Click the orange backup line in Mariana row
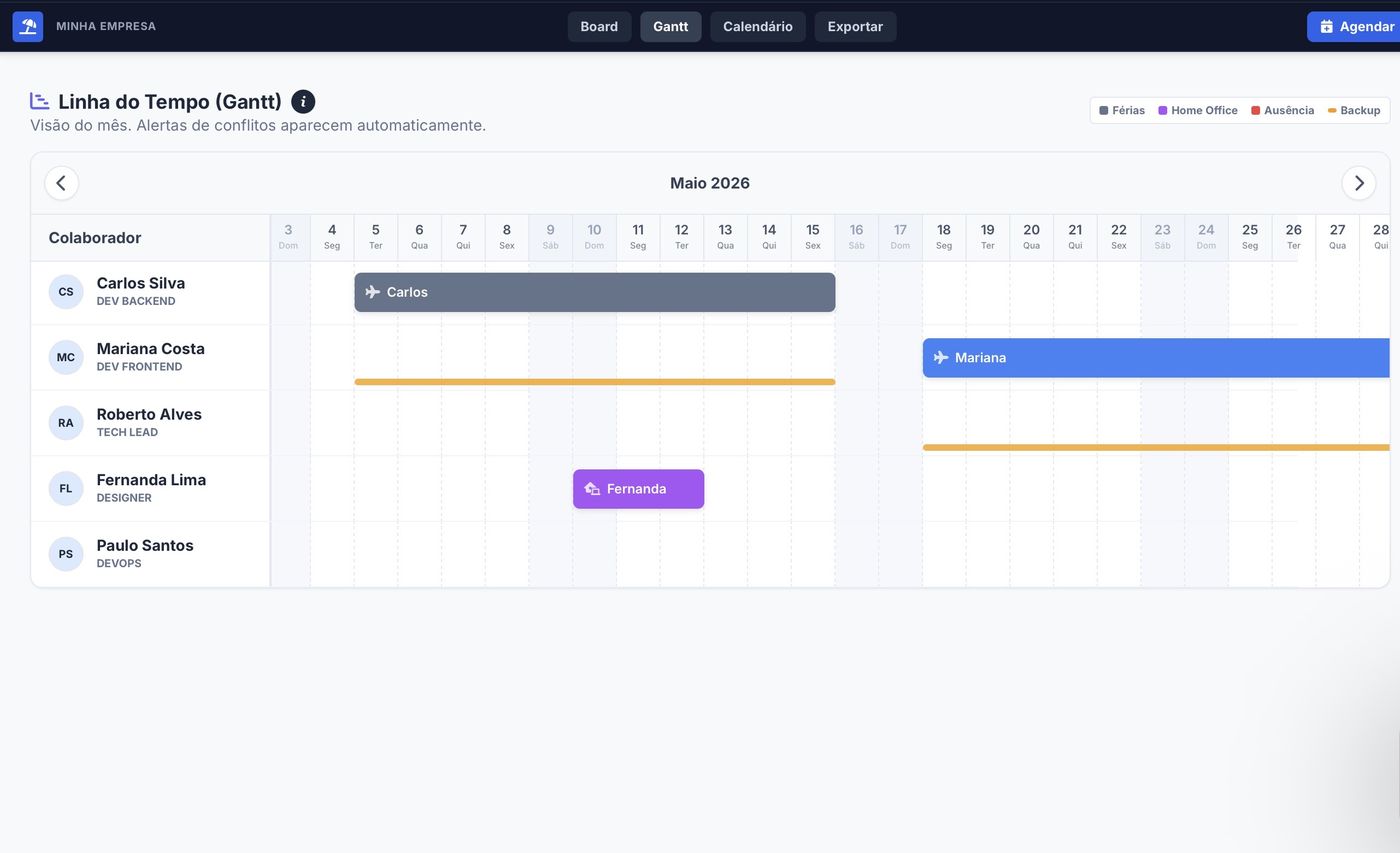 pos(595,382)
